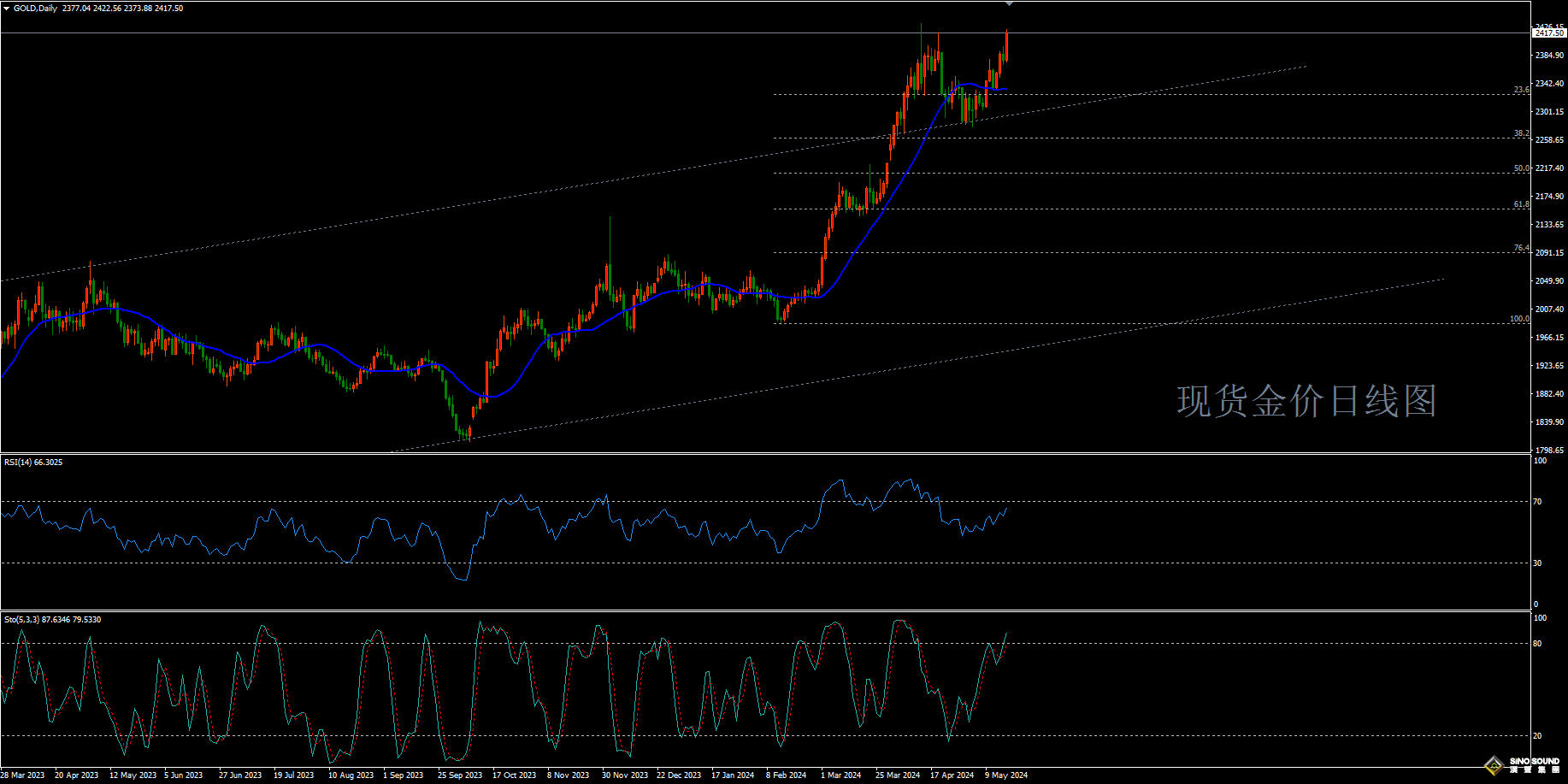Viewport: 1568px width, 784px height.
Task: Select the 38.2 Fibonacci level label
Action: pos(1521,133)
